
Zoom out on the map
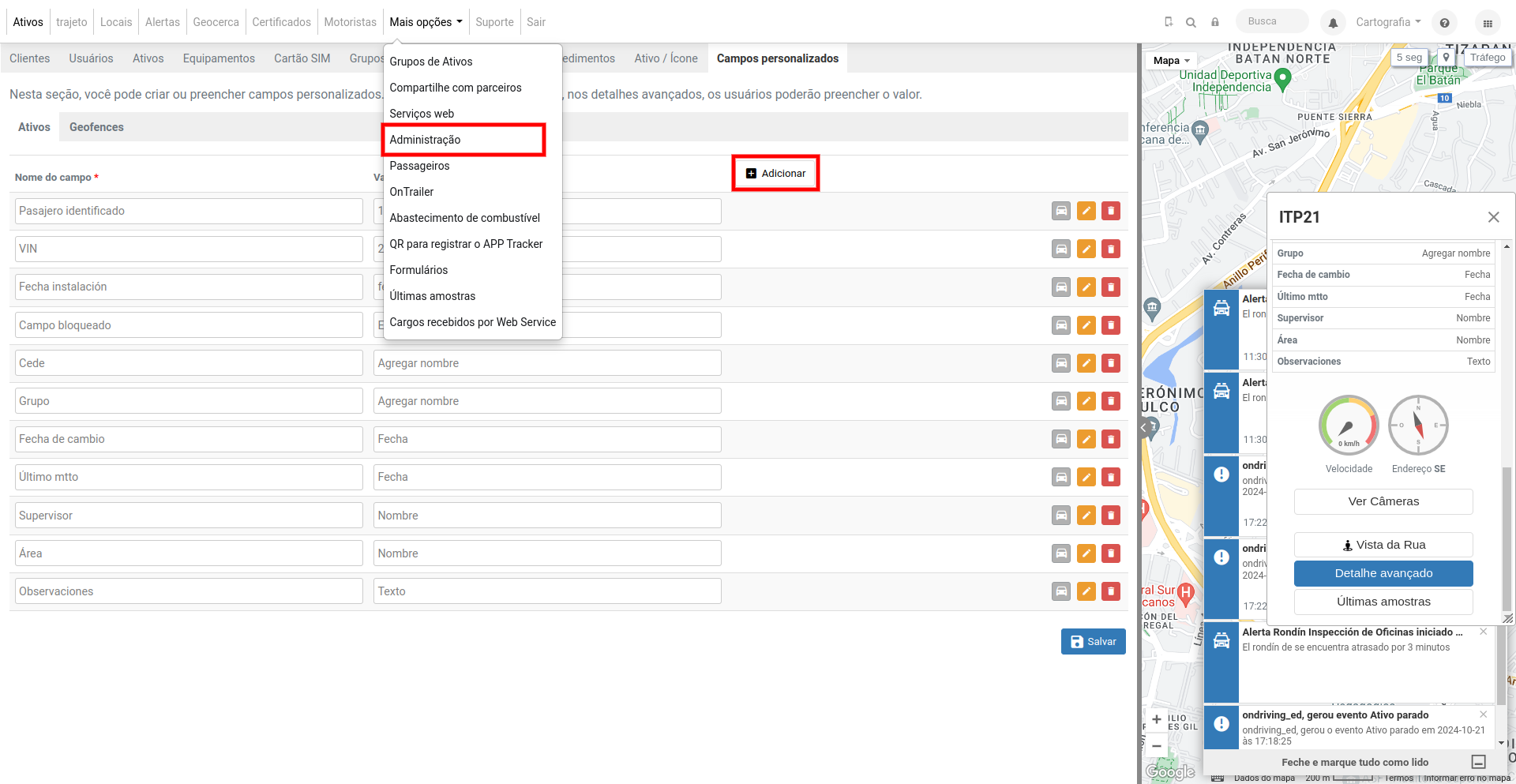pyautogui.click(x=1157, y=745)
